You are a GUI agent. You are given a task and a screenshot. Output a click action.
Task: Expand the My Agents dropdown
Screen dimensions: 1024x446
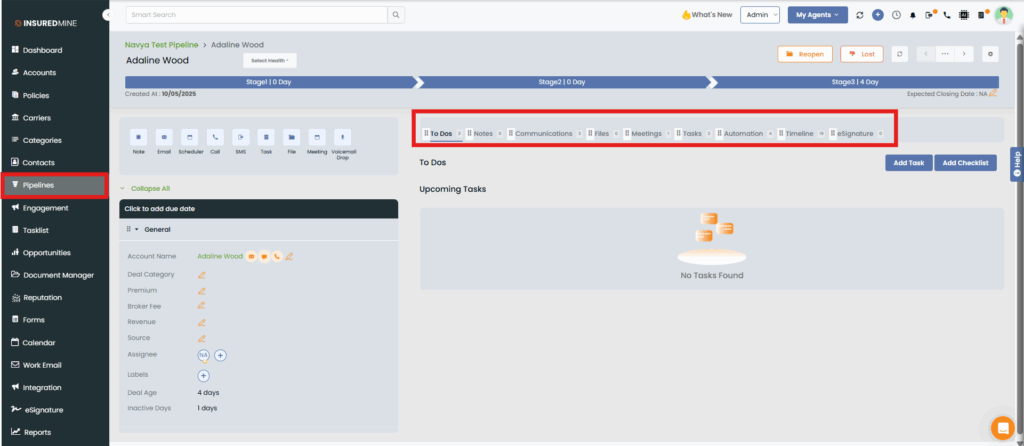click(816, 15)
